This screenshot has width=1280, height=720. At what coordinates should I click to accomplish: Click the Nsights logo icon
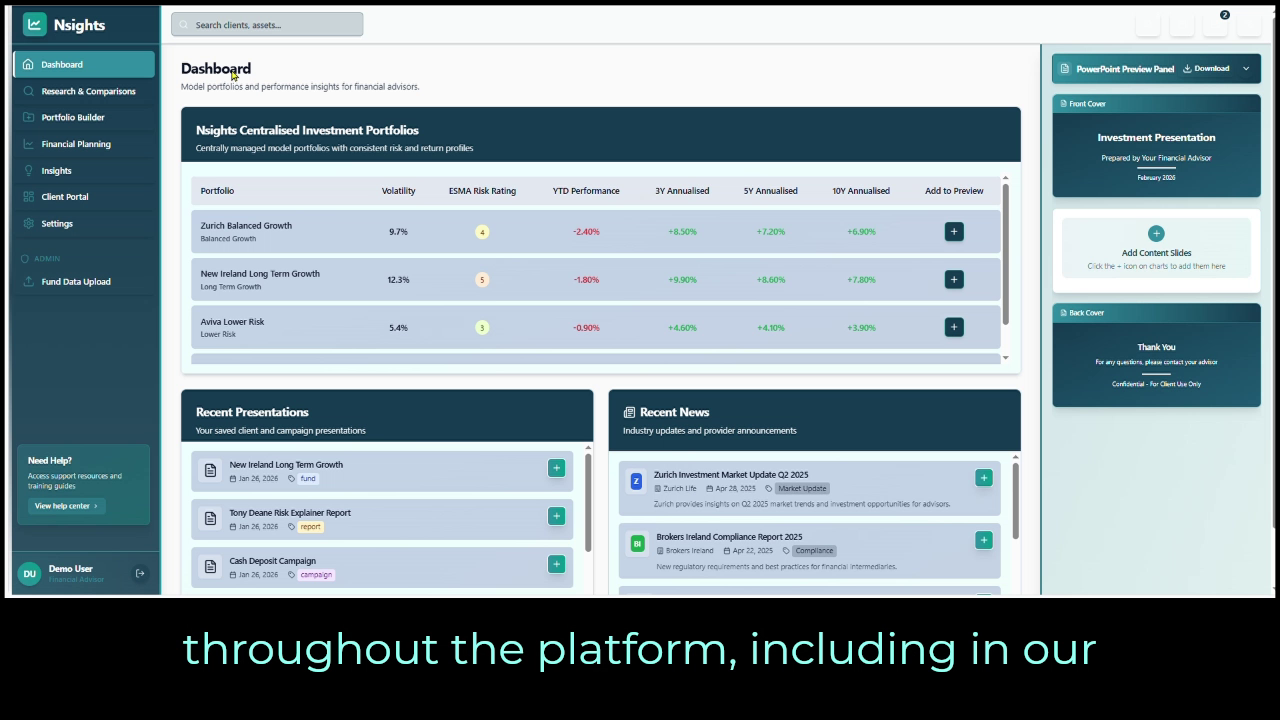click(35, 25)
